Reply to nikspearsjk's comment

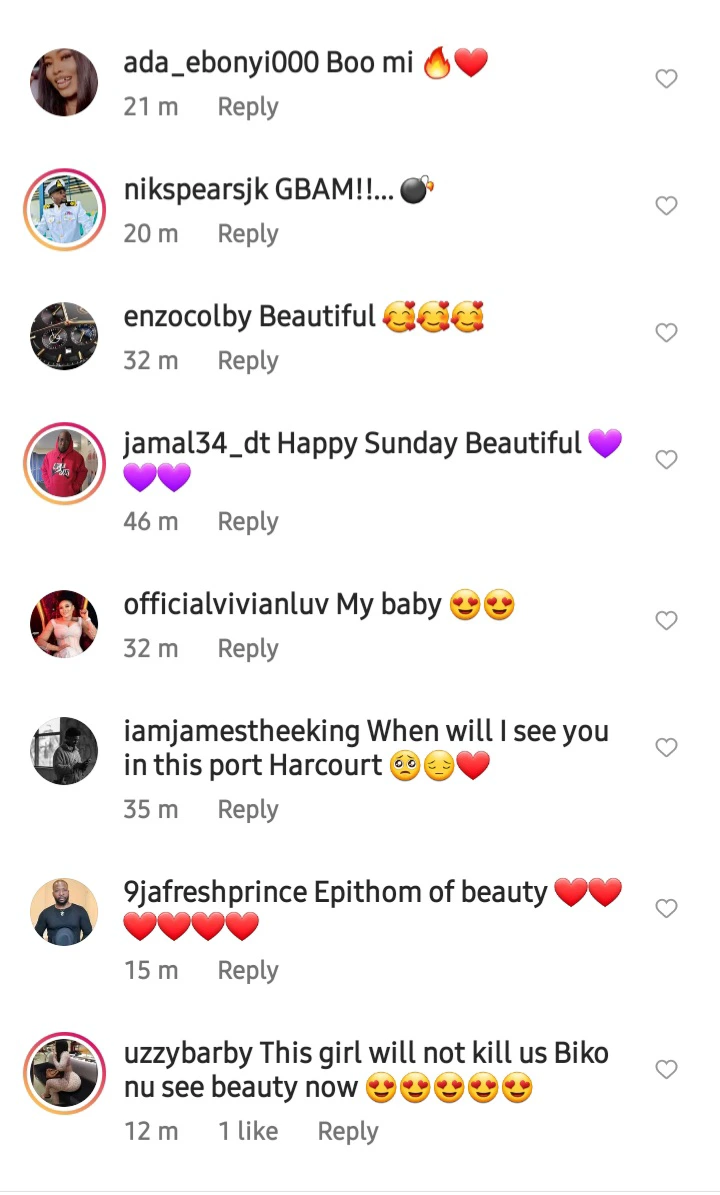click(248, 234)
